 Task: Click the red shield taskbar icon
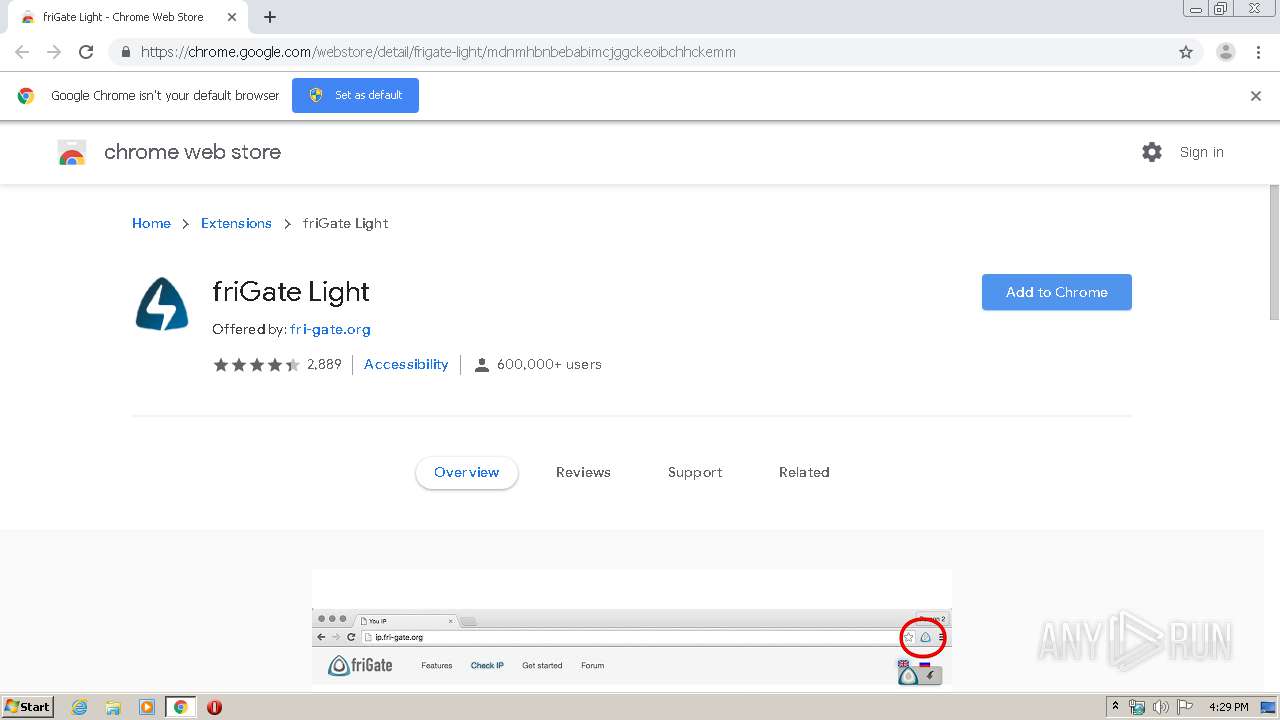[x=214, y=707]
